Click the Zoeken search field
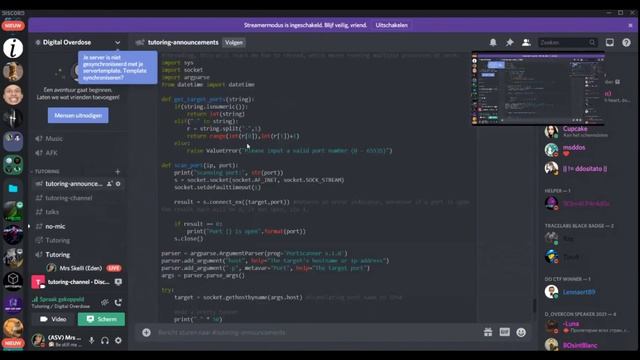Image resolution: width=640 pixels, height=360 pixels. tap(567, 42)
